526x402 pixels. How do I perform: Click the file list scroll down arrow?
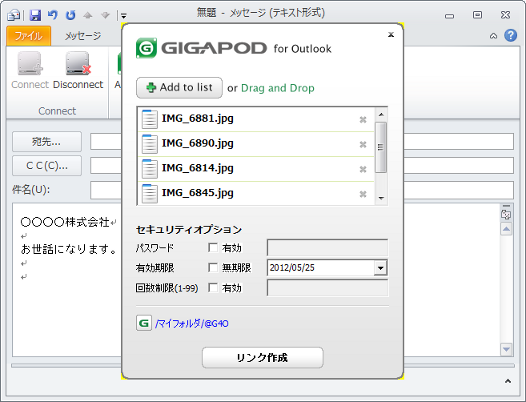tap(381, 198)
